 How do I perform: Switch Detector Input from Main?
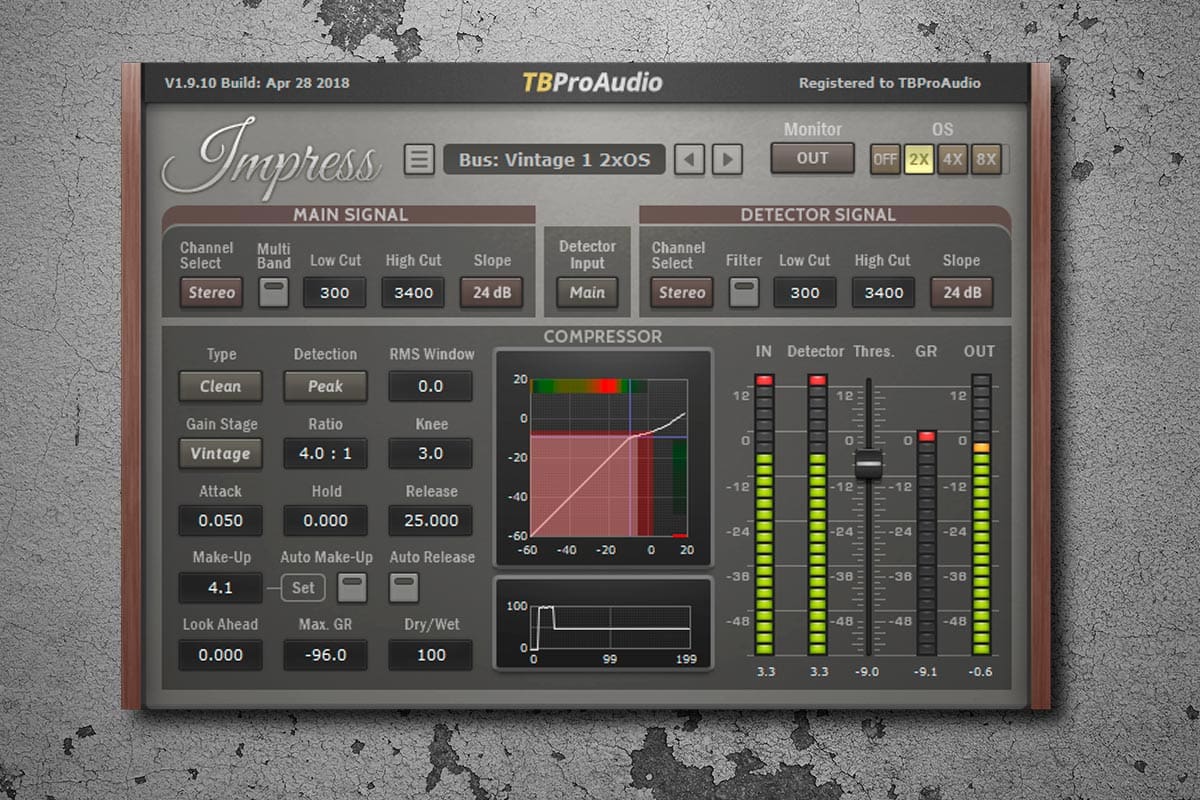coord(587,292)
